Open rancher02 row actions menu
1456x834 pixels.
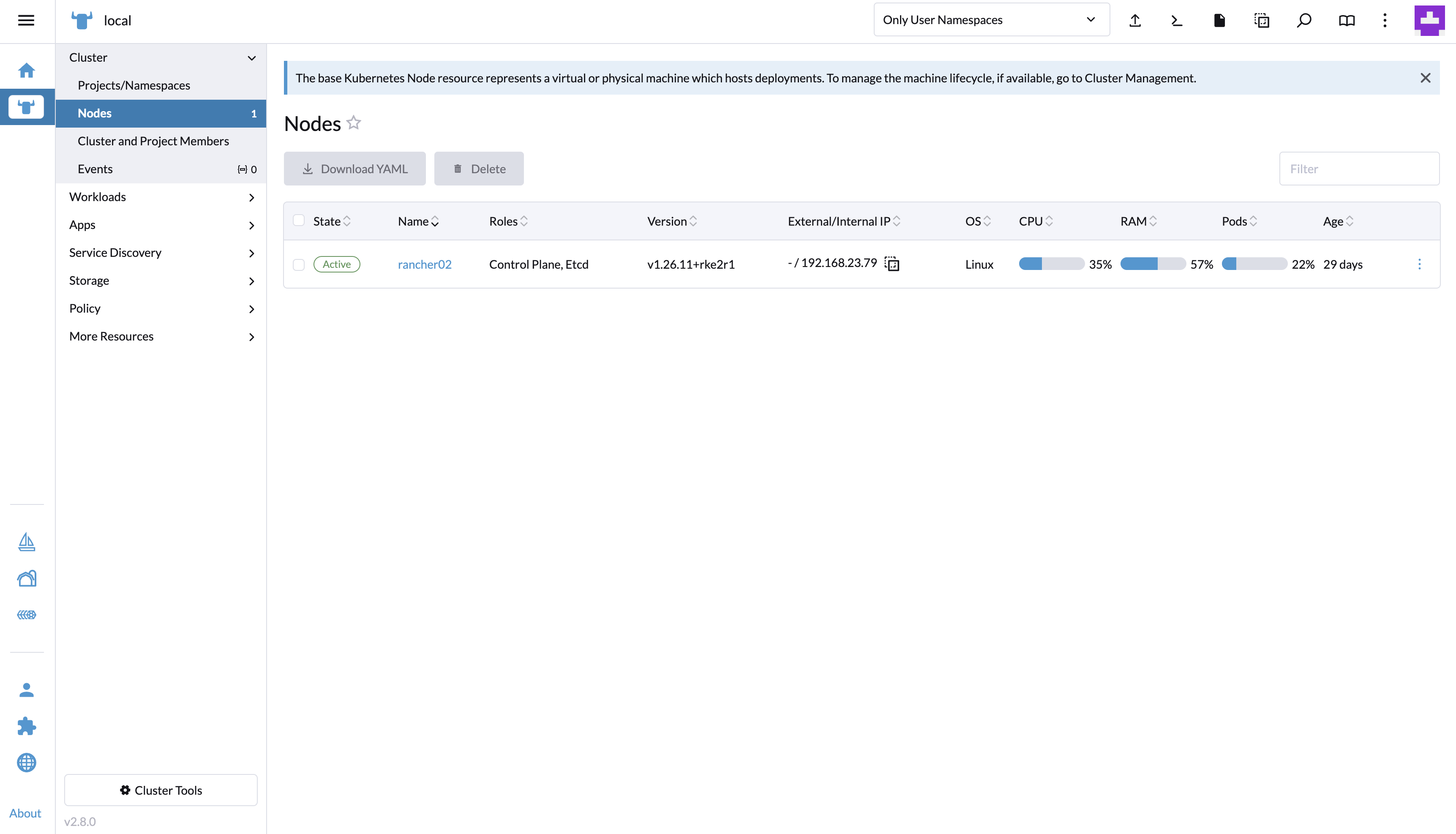pos(1419,264)
